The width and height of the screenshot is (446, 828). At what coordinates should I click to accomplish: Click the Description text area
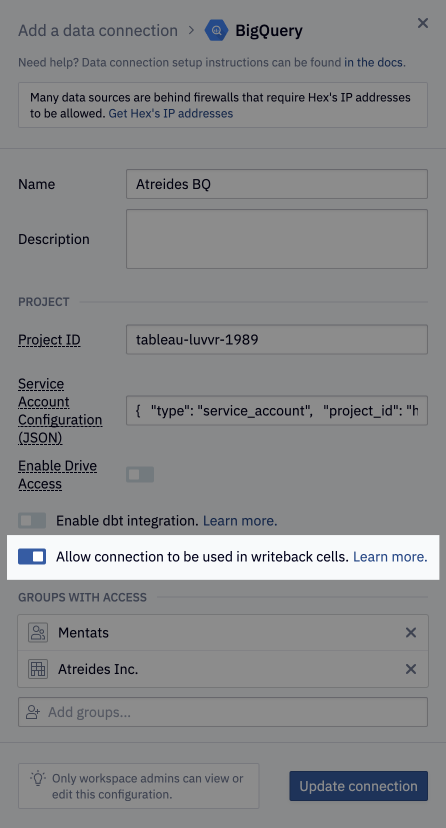277,239
